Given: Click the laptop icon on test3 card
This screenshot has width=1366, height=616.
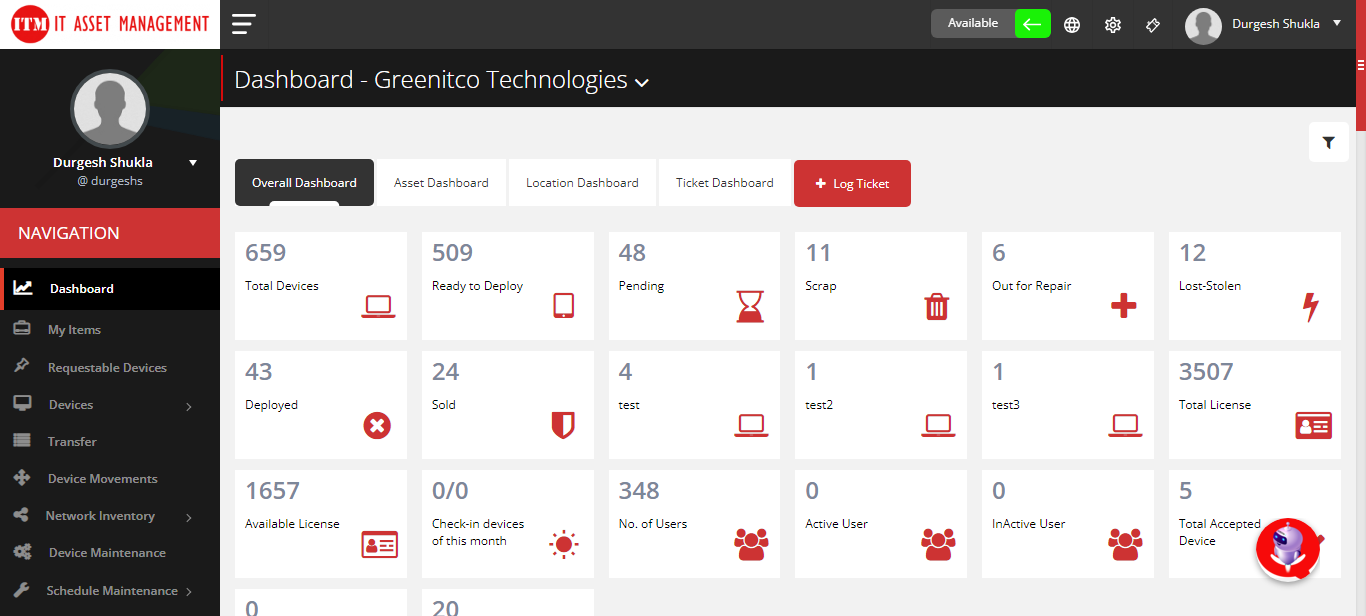Looking at the screenshot, I should (1125, 425).
